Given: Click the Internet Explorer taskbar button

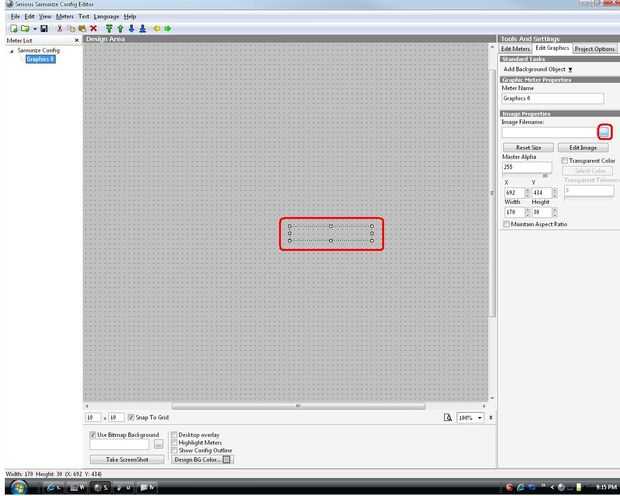Looking at the screenshot, I should pyautogui.click(x=54, y=488).
